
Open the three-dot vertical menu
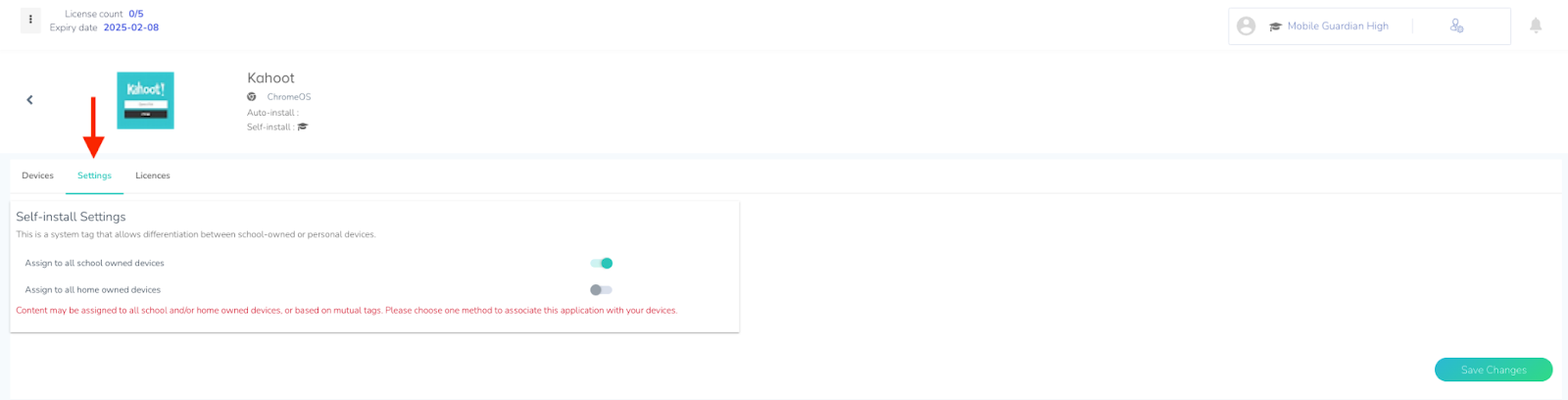point(30,20)
